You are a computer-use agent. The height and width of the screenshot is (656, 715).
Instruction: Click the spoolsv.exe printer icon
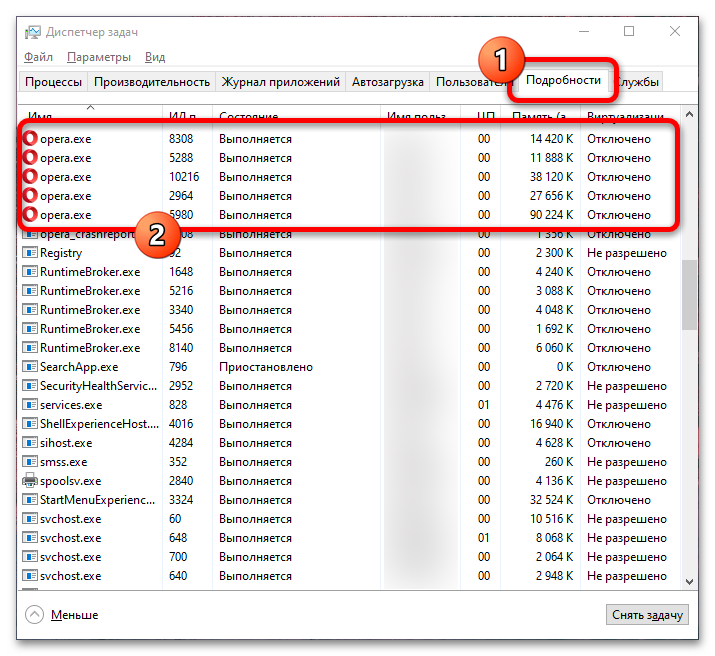tap(30, 480)
